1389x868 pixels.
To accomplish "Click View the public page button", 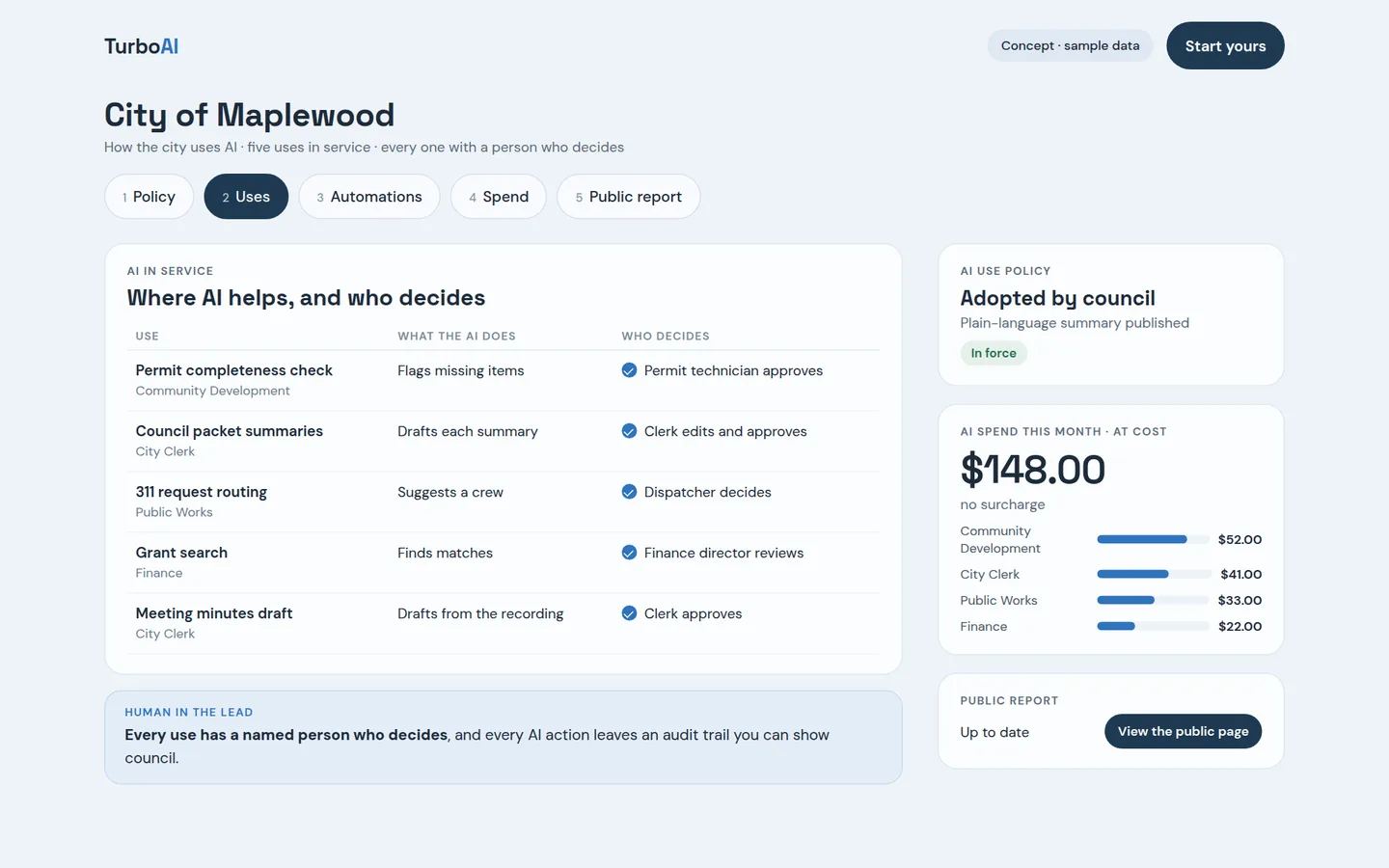I will (1183, 731).
